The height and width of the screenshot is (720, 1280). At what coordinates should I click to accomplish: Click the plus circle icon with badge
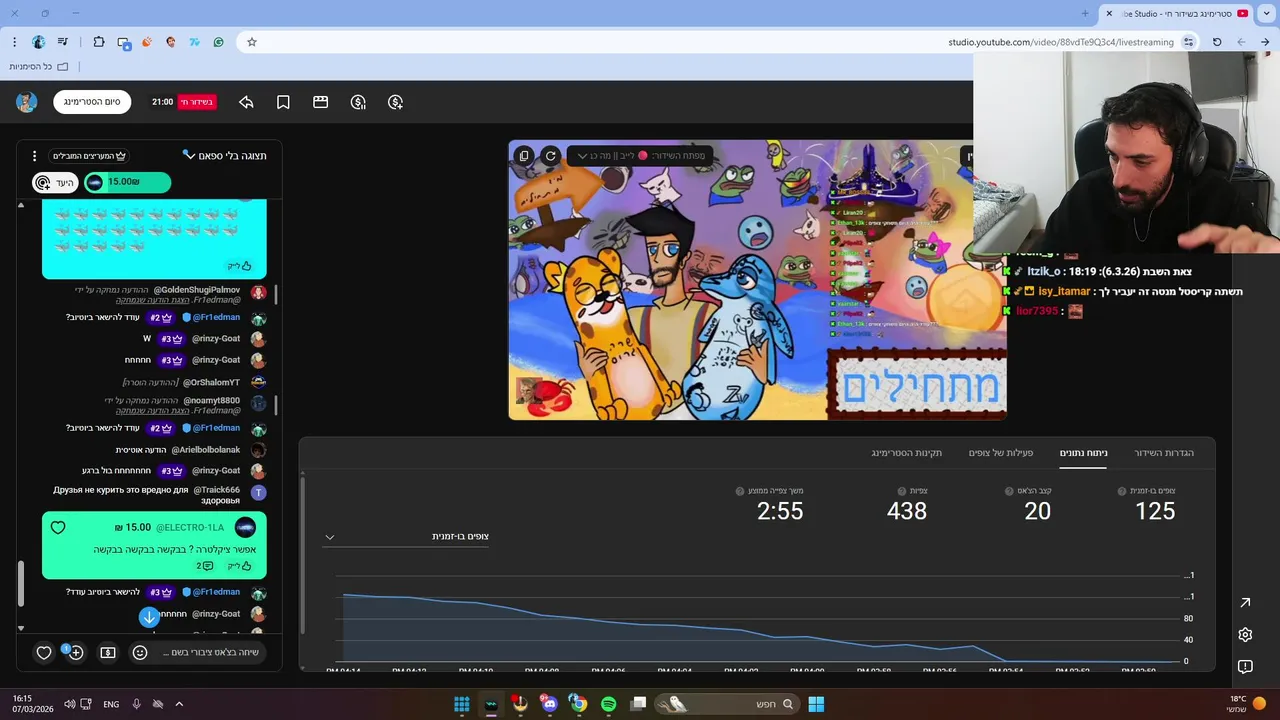pyautogui.click(x=75, y=652)
